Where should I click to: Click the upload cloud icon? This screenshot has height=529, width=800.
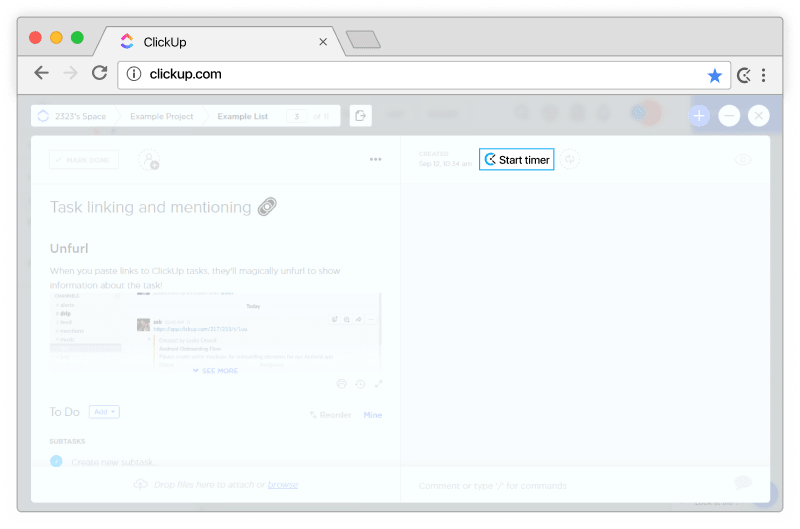[141, 484]
